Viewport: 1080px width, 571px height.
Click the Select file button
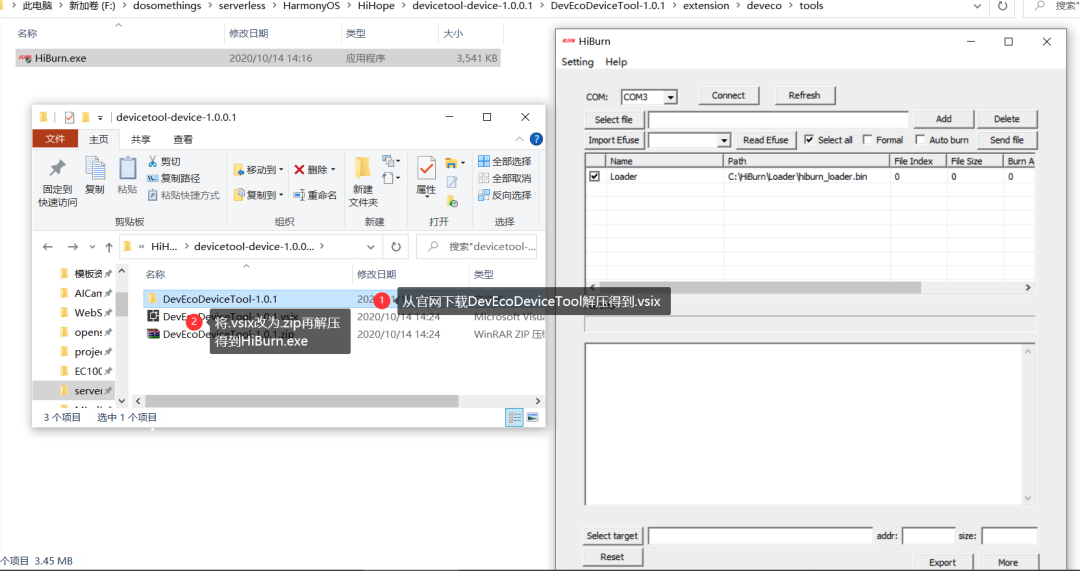(x=613, y=119)
